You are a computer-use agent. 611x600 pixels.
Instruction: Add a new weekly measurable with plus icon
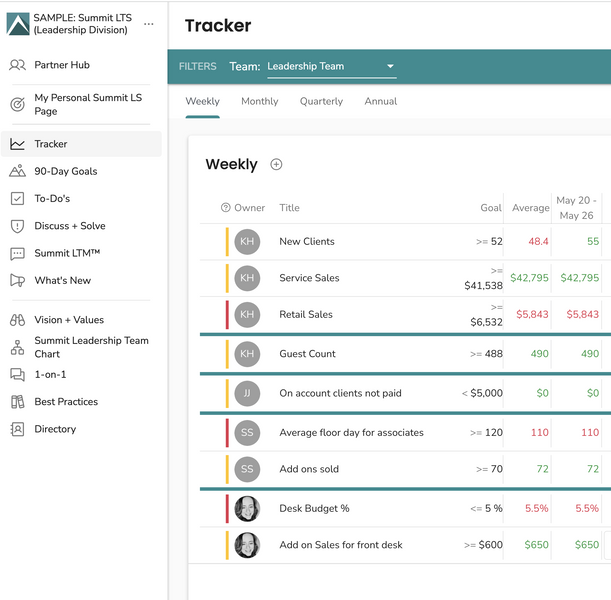[276, 164]
